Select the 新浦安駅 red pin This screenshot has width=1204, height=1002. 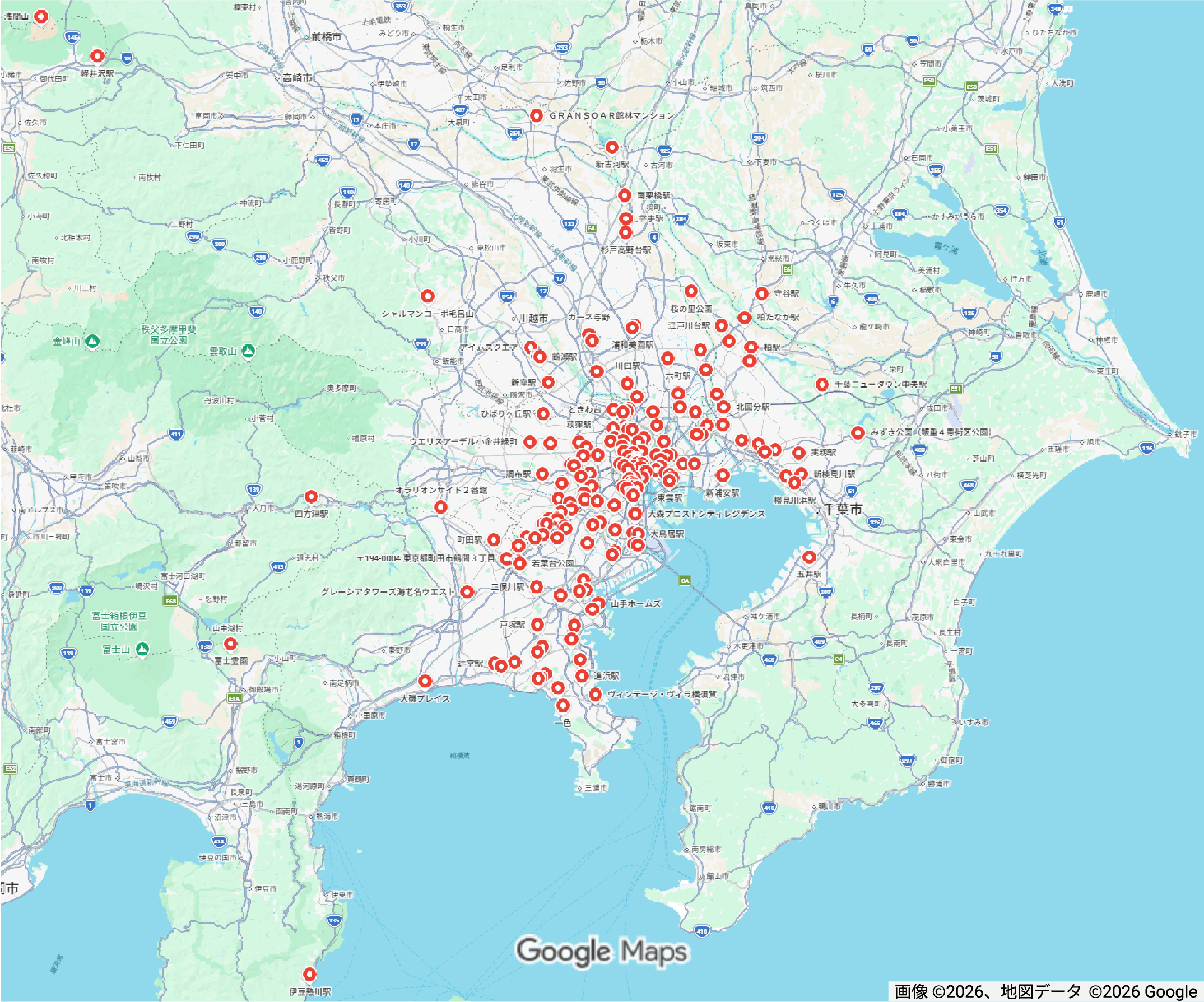pyautogui.click(x=723, y=475)
